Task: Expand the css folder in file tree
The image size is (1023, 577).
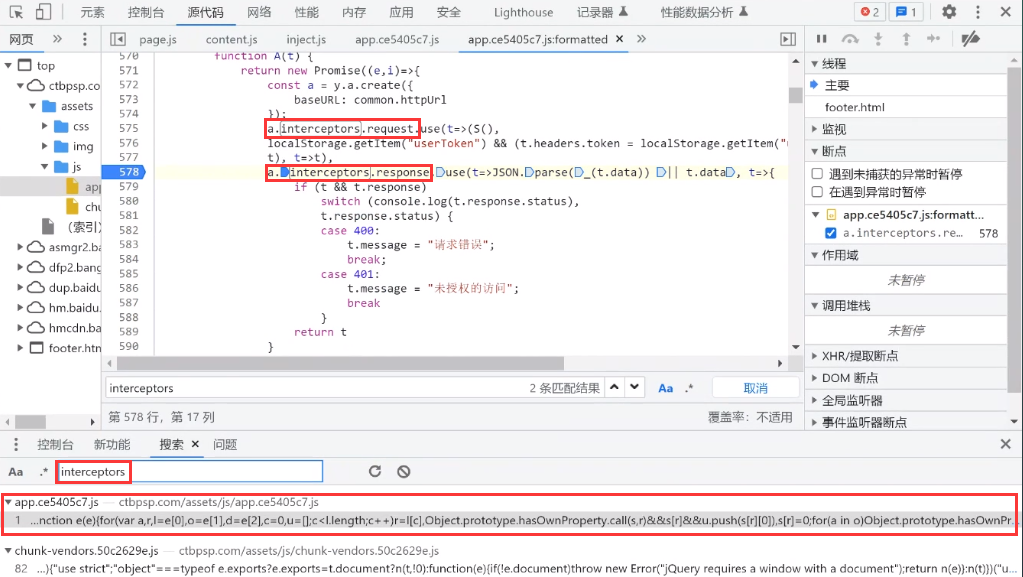Action: point(46,127)
